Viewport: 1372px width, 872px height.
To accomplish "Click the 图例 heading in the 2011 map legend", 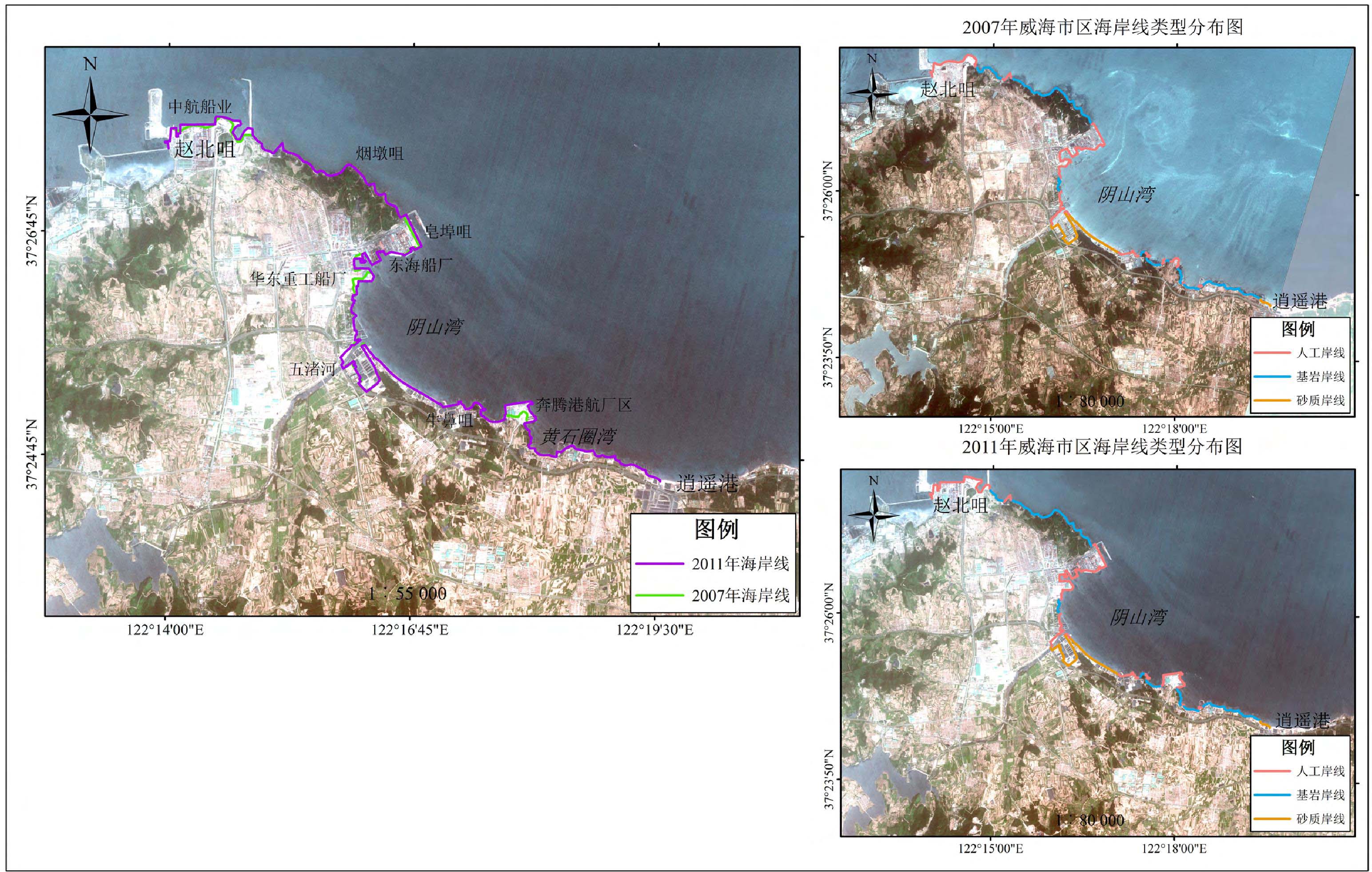I will coord(1299,747).
